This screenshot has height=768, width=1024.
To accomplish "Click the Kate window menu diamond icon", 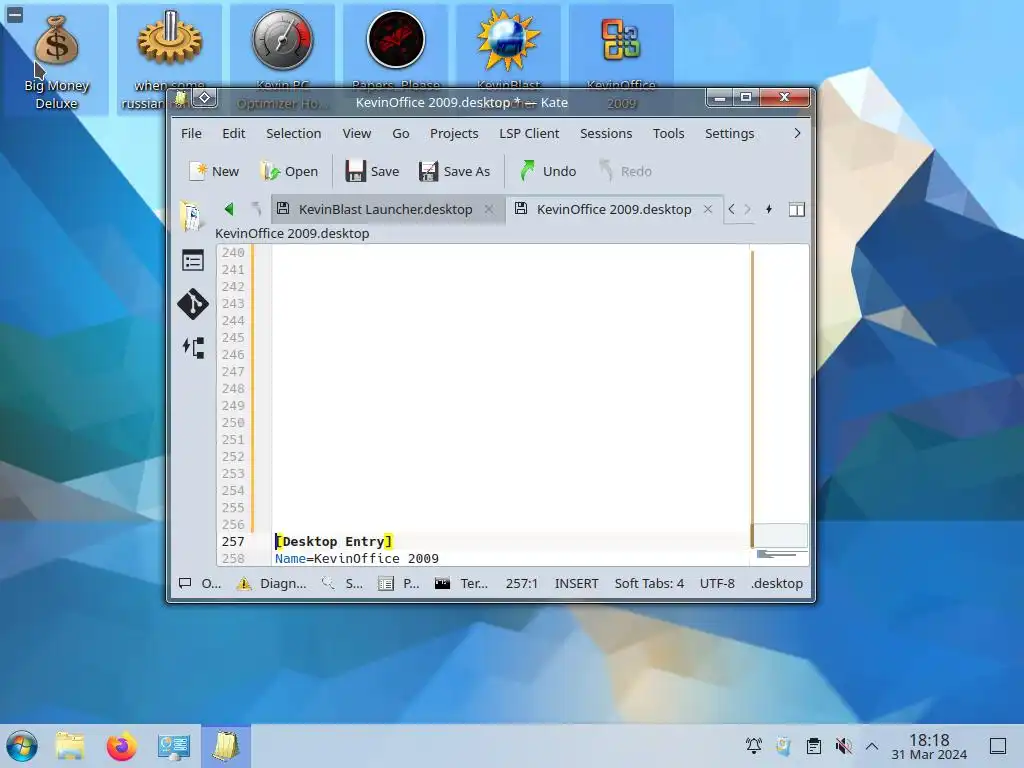I will click(204, 98).
